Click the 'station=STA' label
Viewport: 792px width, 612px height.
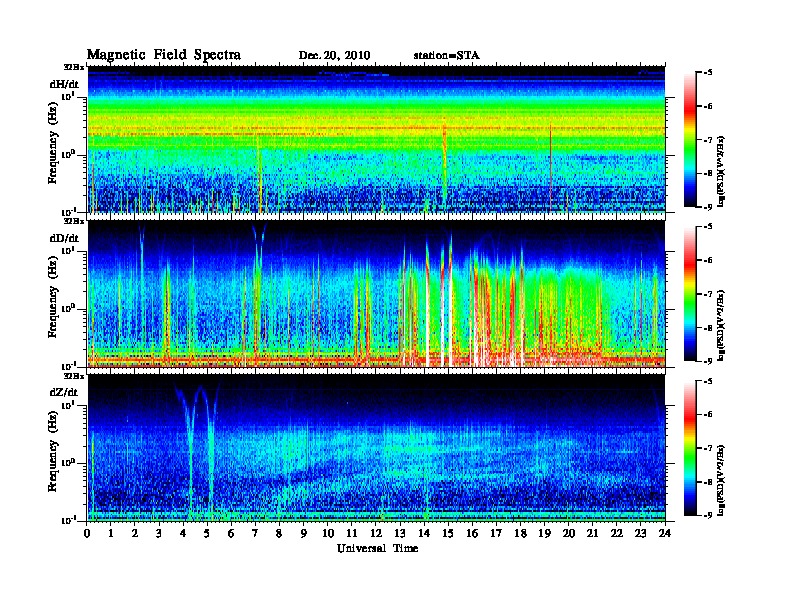[446, 56]
